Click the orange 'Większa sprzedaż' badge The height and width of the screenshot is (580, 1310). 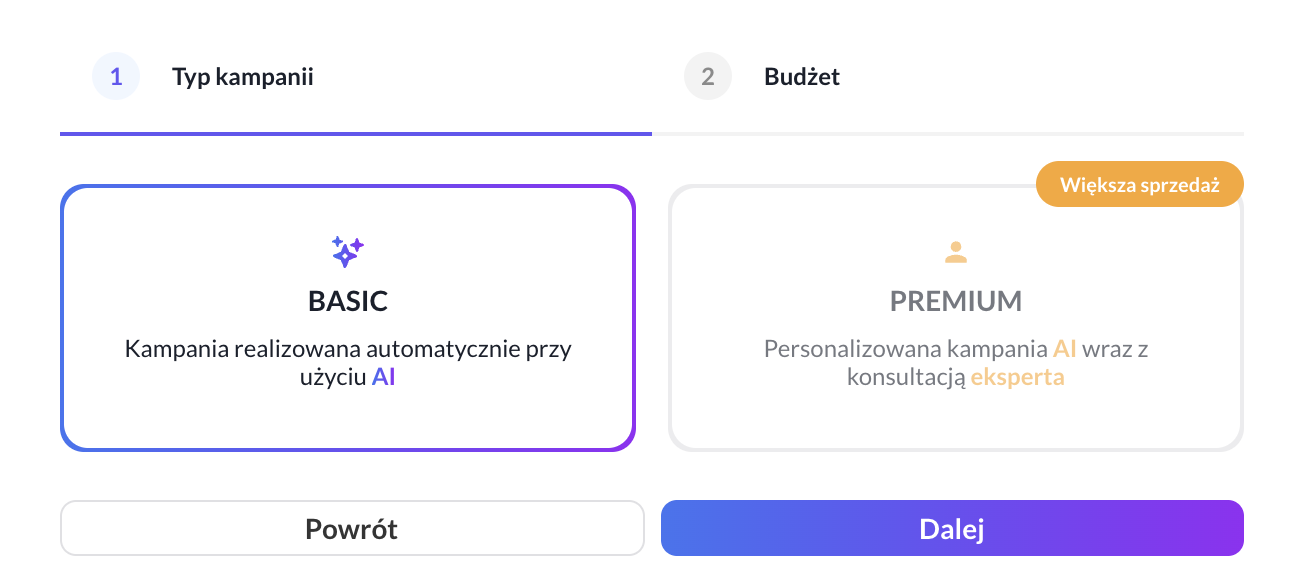click(1139, 184)
